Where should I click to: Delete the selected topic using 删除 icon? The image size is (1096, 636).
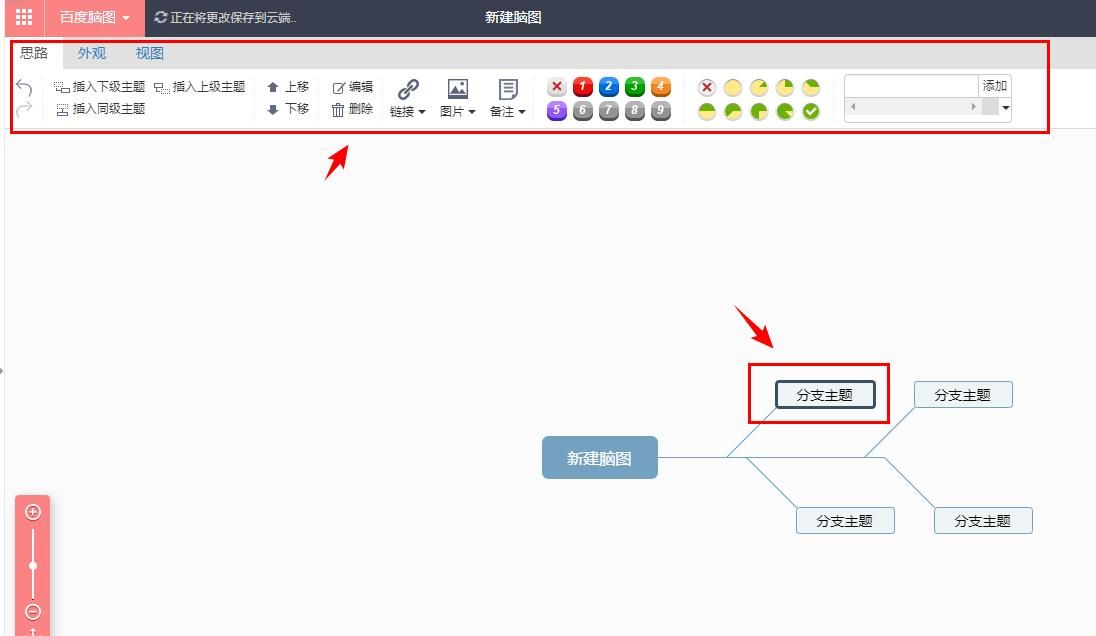[352, 110]
